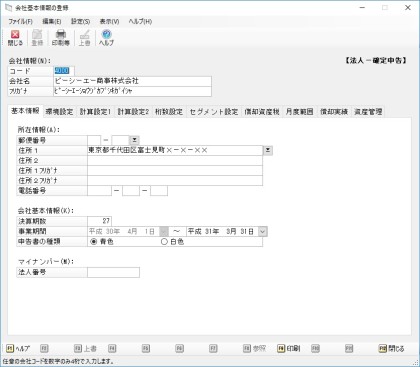420x367 pixels.
Task: Open the 編集(E) menu
Action: point(52,21)
